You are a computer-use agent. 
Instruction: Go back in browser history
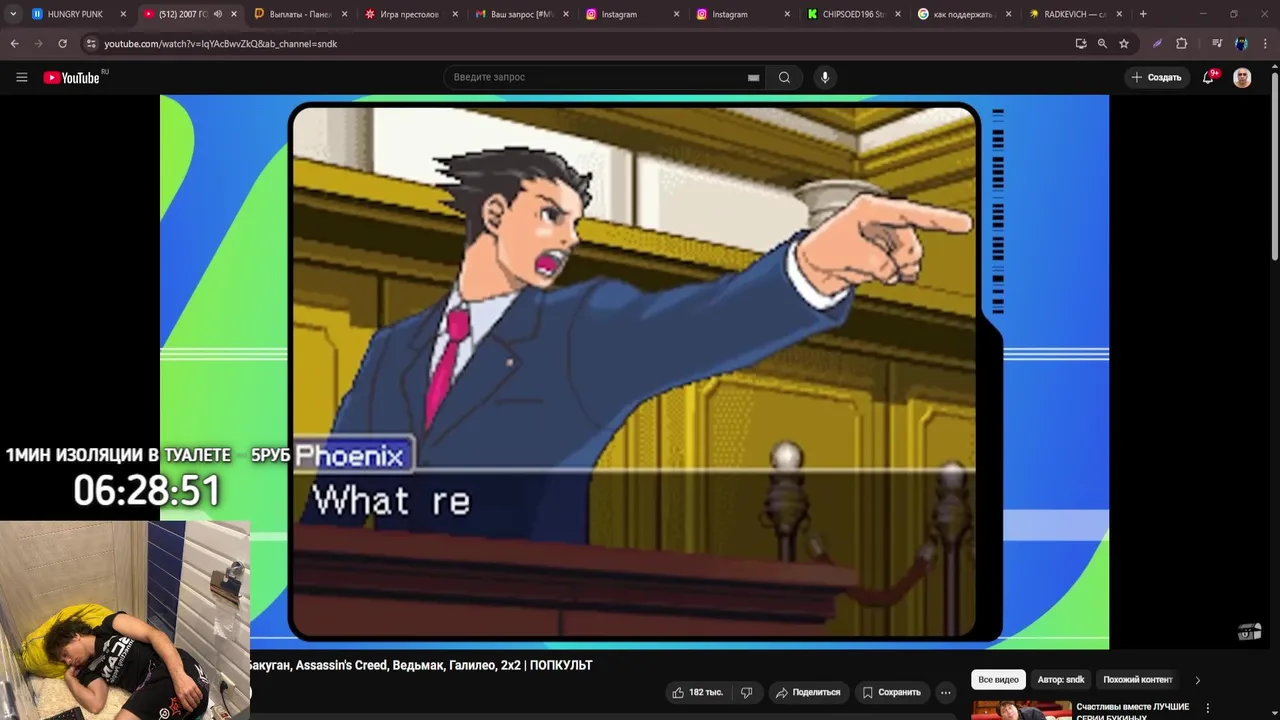(14, 44)
